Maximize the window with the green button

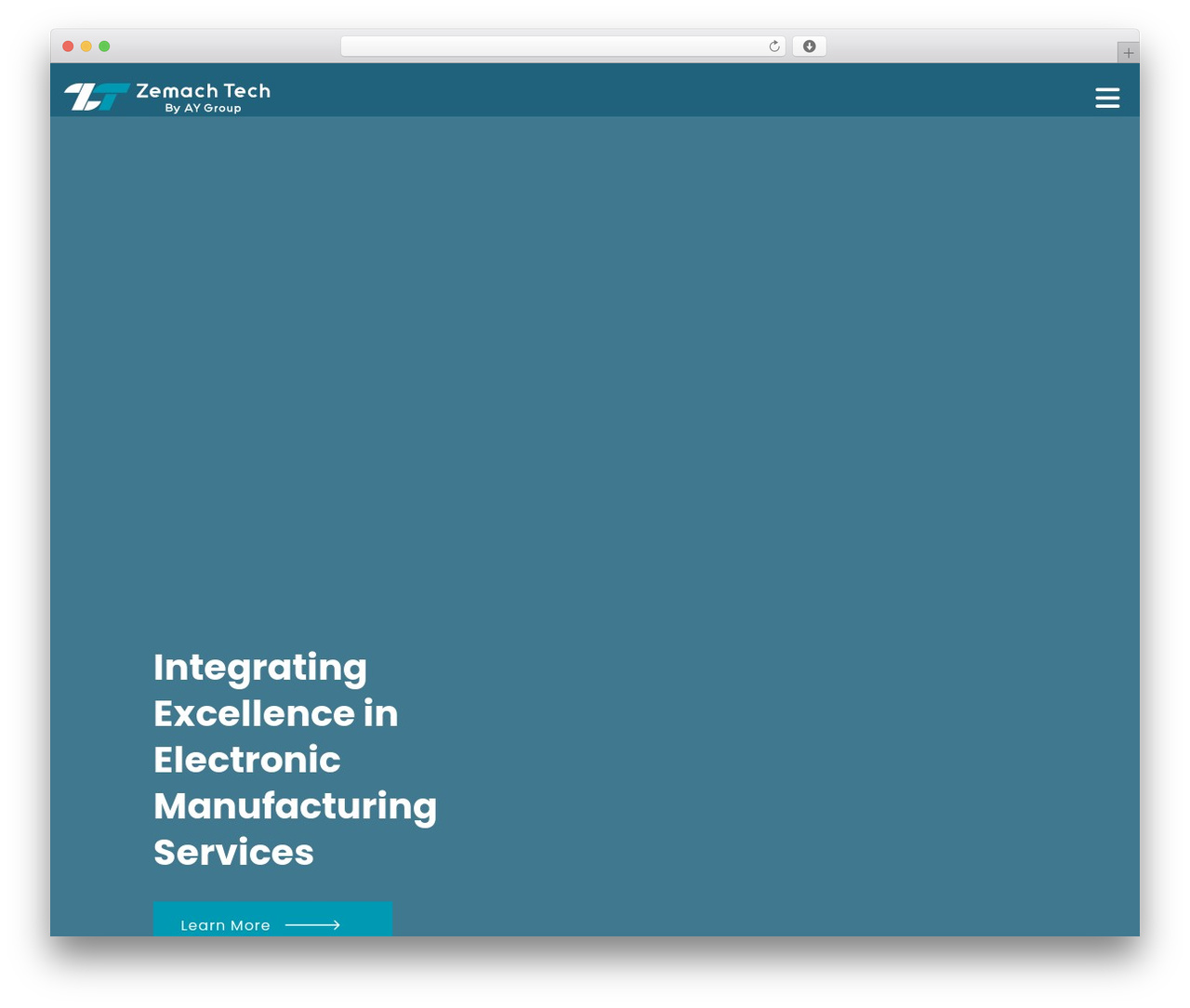104,46
